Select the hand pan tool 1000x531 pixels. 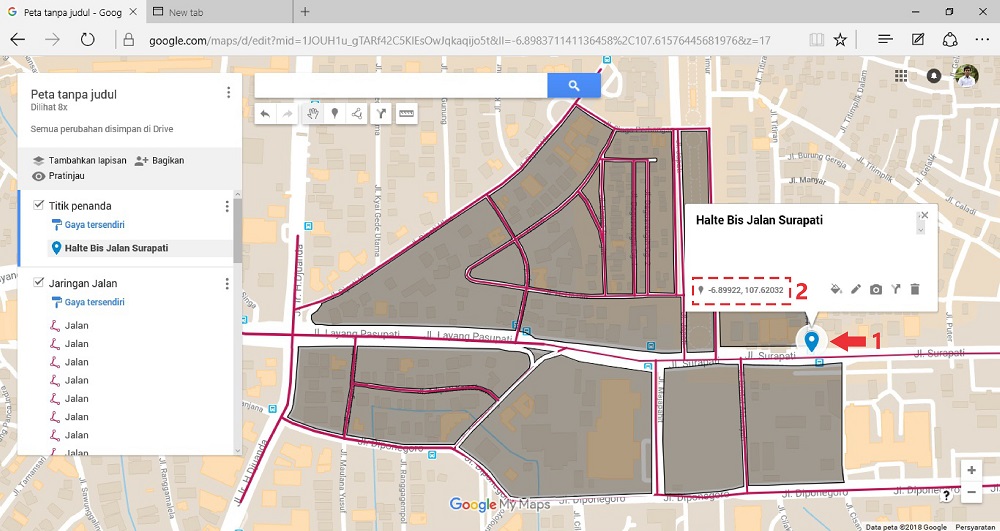311,114
